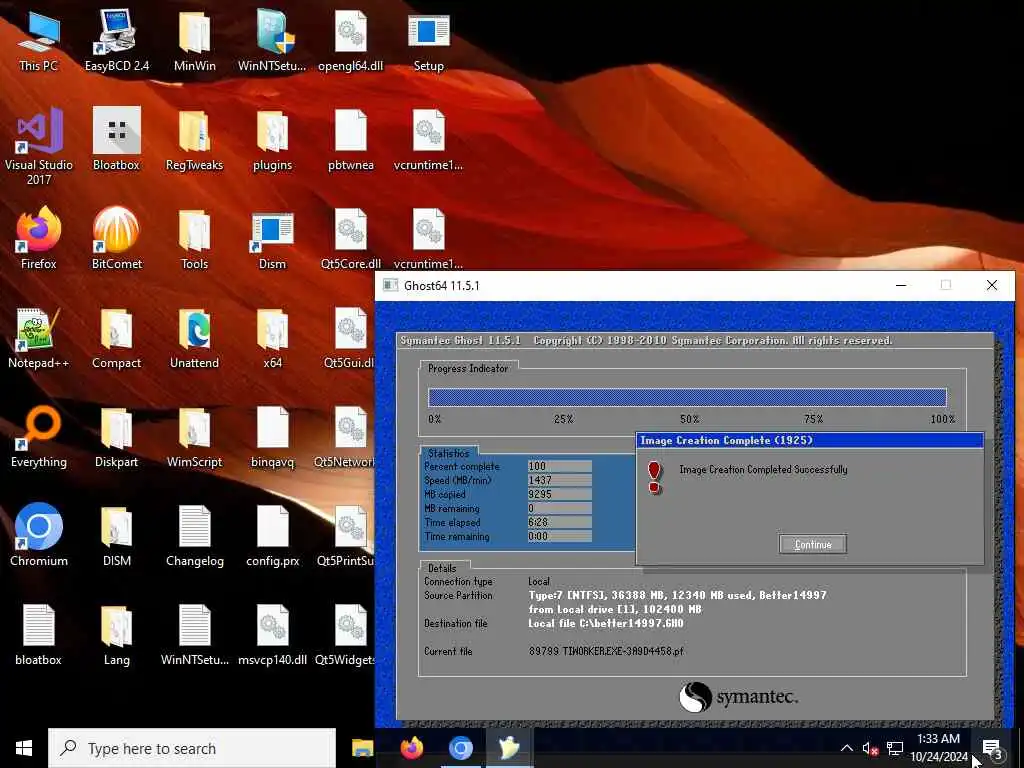
Task: Click the muted volume tray icon
Action: click(x=870, y=748)
